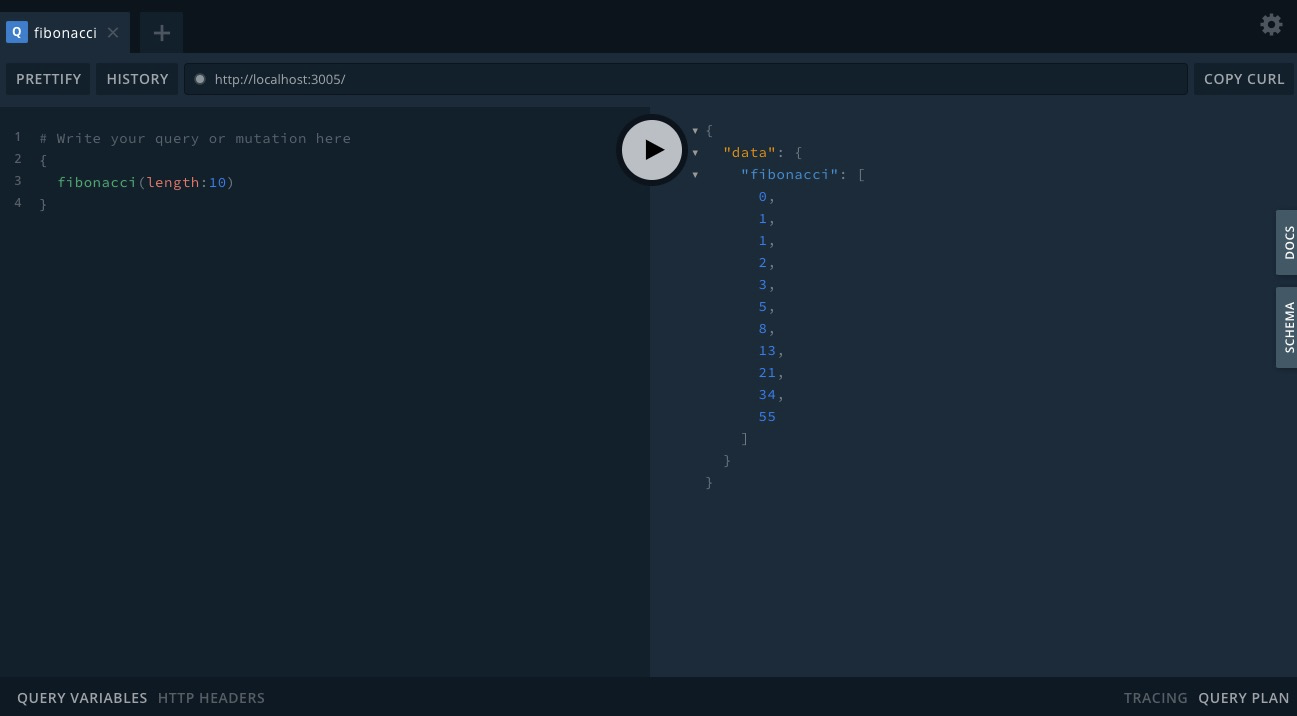This screenshot has height=716, width=1297.
Task: Switch to HTTP Headers panel
Action: [211, 698]
